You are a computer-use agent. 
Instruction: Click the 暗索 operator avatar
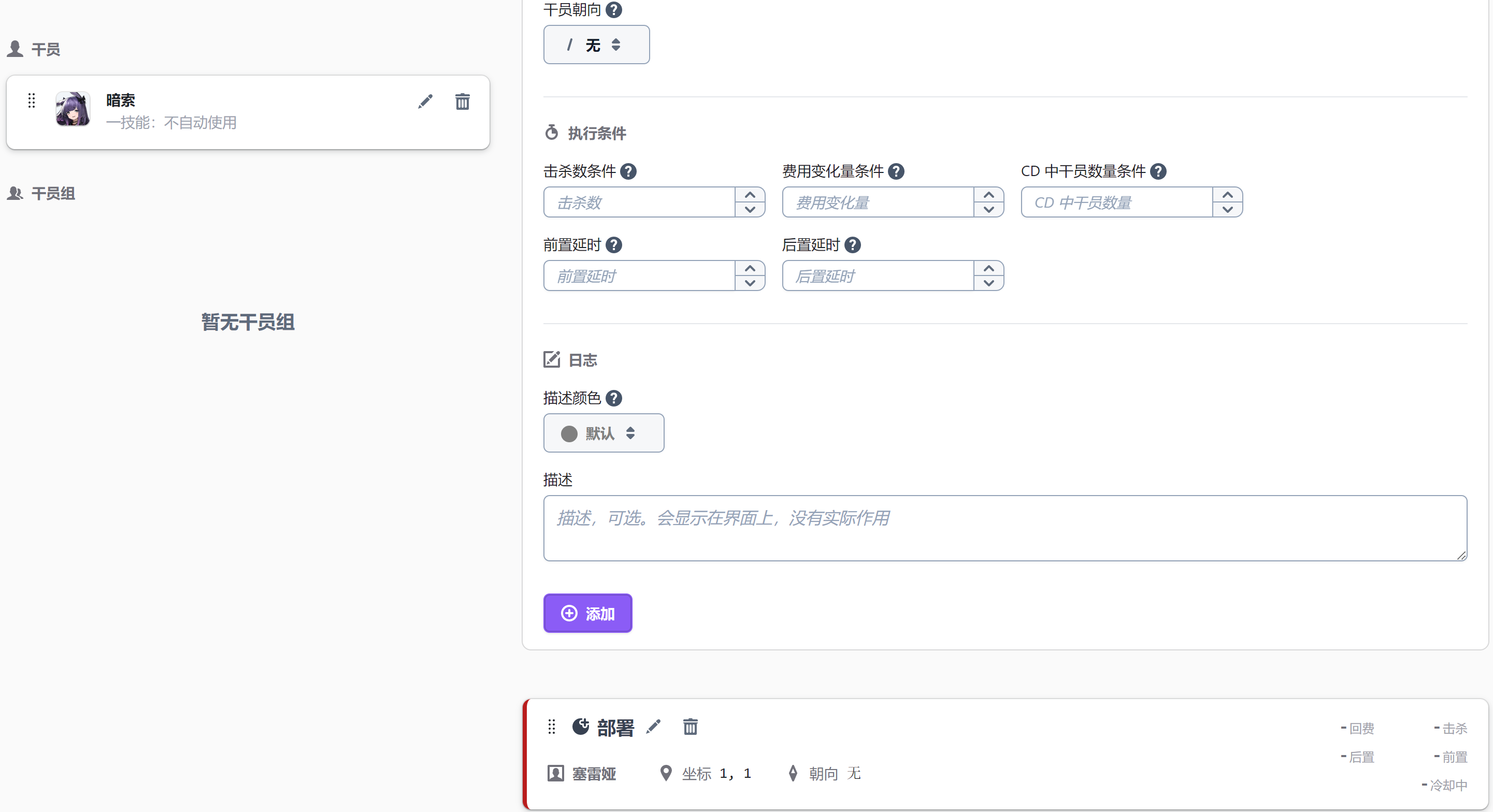[x=73, y=109]
